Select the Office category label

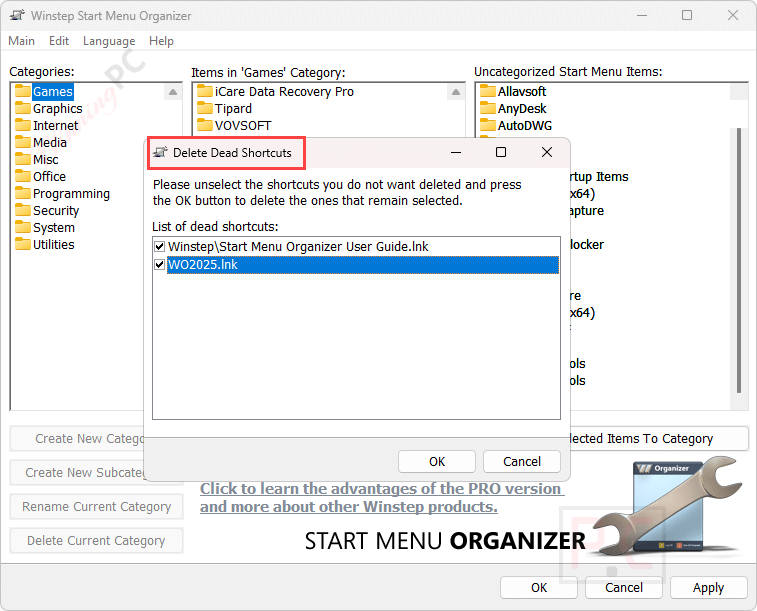(49, 176)
